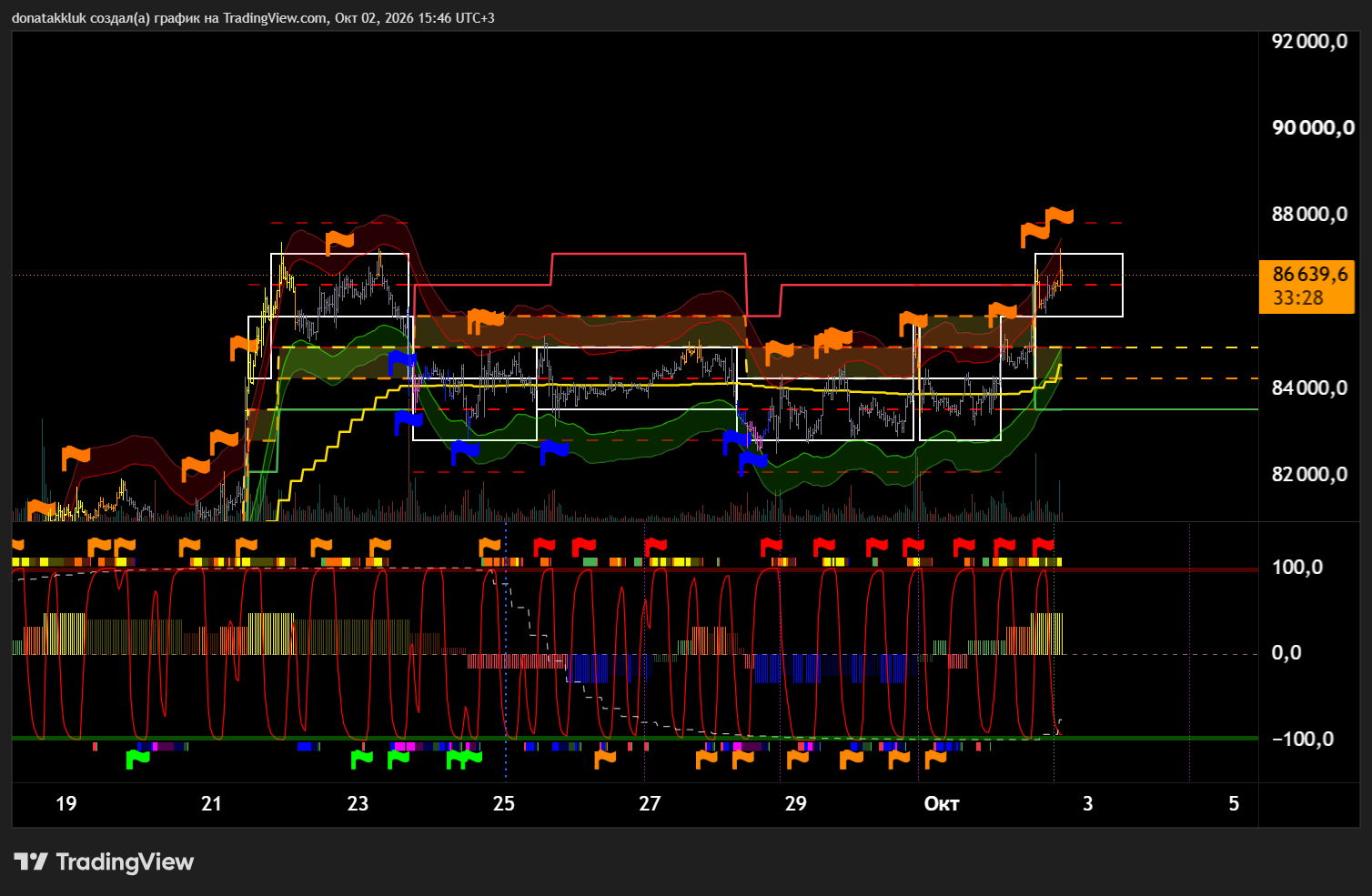The width and height of the screenshot is (1372, 896).
Task: Select the topmost orange flag near 88 000
Action: [x=1059, y=216]
